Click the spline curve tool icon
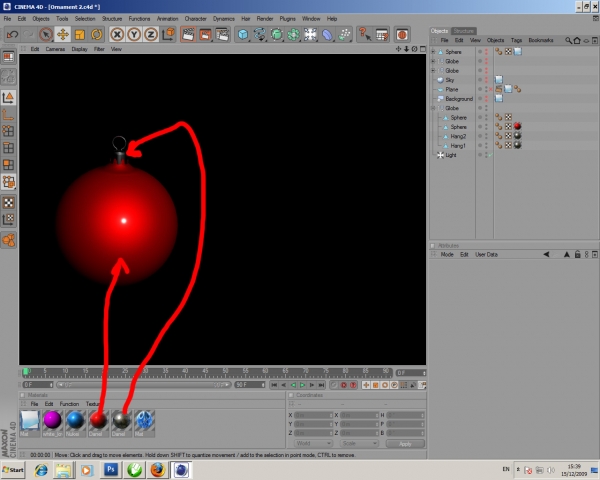This screenshot has height=480, width=600. (x=259, y=34)
